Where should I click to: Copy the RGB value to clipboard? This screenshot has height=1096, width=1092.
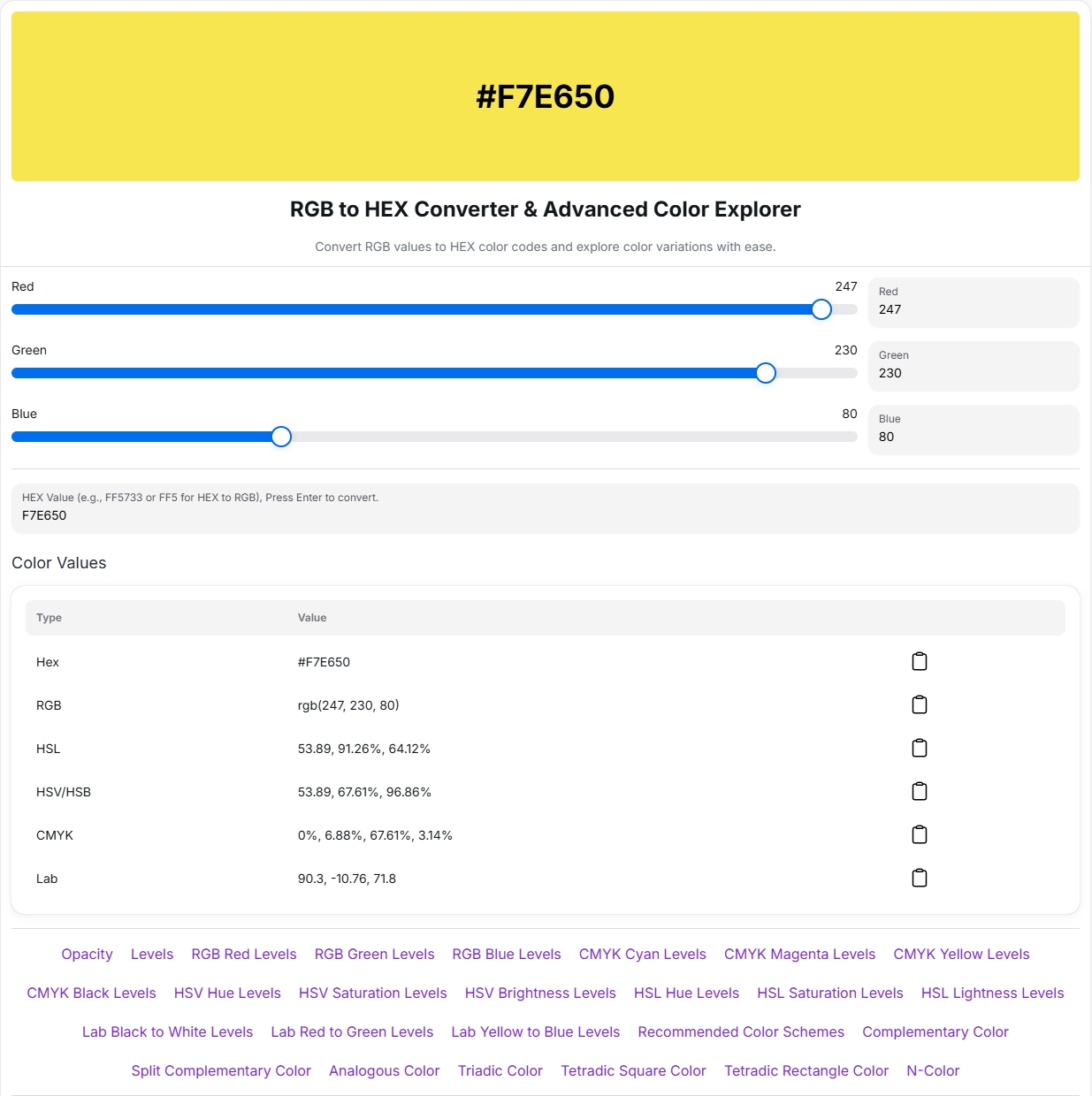[920, 704]
